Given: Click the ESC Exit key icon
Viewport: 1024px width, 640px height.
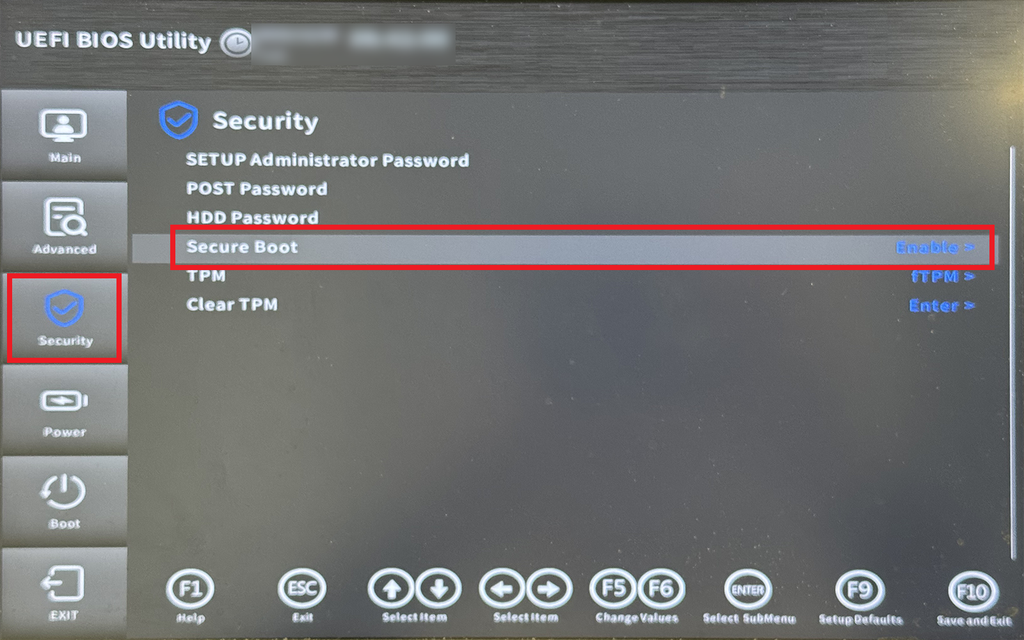Looking at the screenshot, I should pyautogui.click(x=302, y=589).
